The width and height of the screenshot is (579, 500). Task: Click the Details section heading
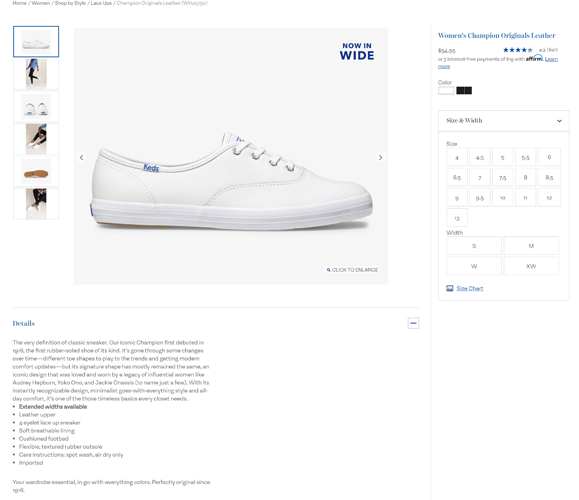coord(24,323)
